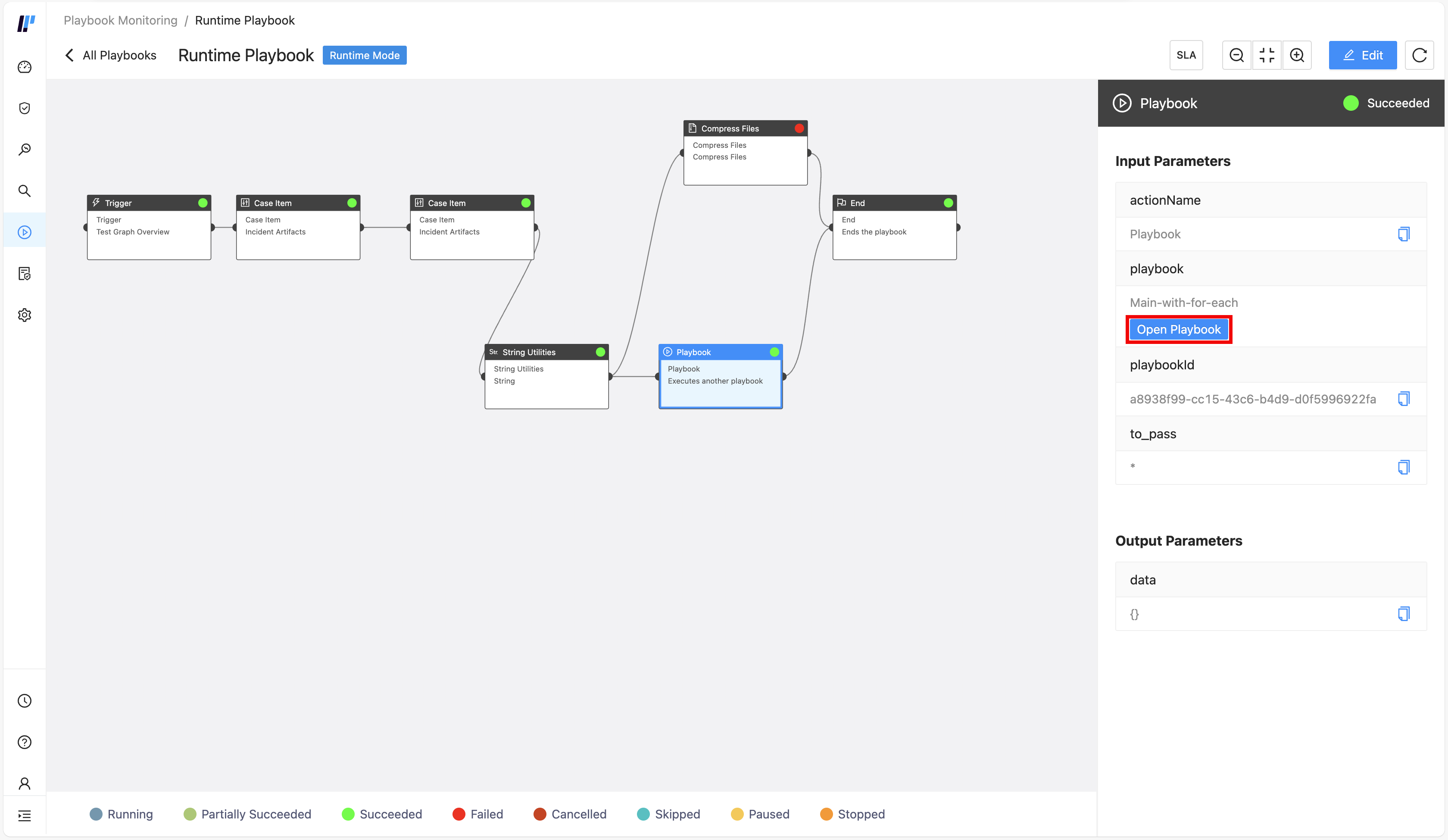Click the search icon in the sidebar
Image resolution: width=1448 pixels, height=840 pixels.
click(x=24, y=190)
